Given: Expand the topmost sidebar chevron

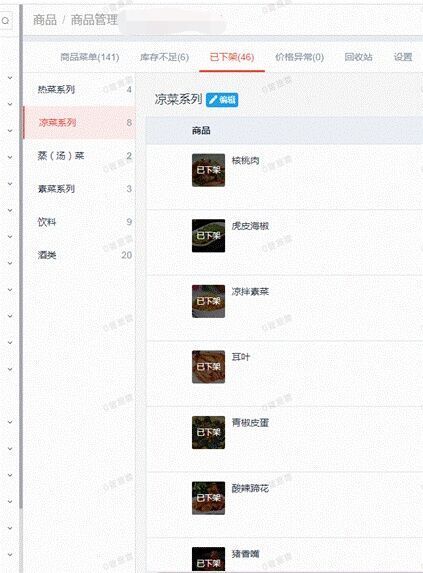Looking at the screenshot, I should point(10,77).
